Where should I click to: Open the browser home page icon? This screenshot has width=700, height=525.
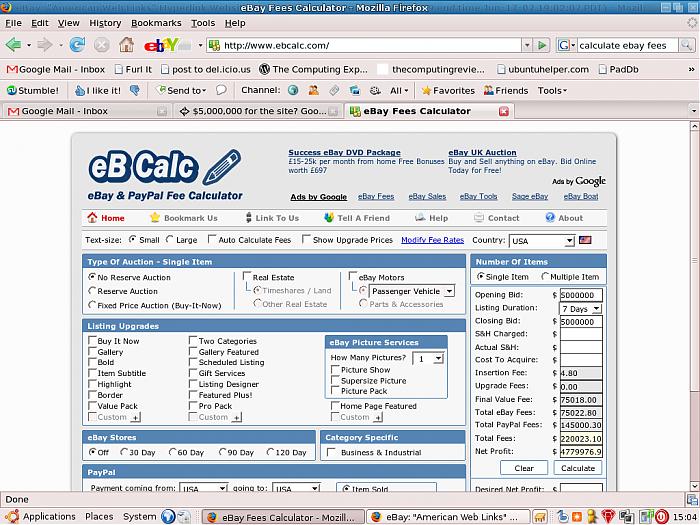click(126, 45)
